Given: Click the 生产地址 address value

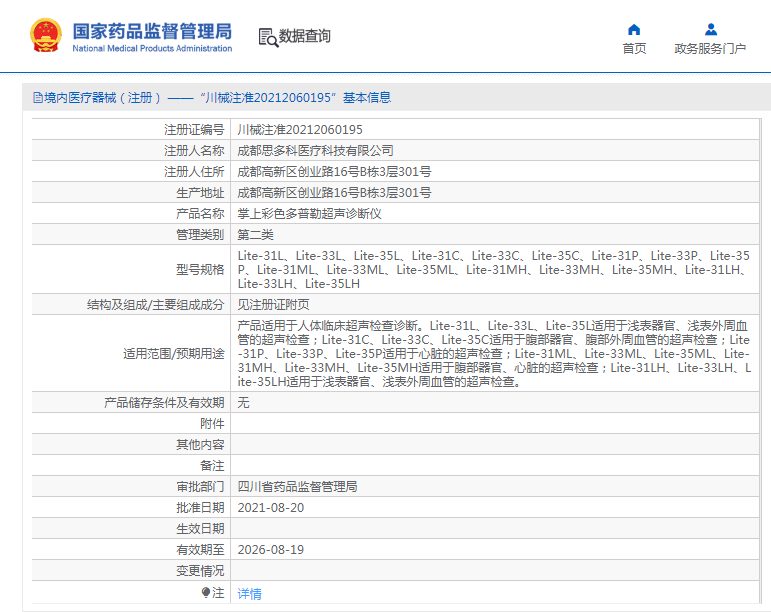Looking at the screenshot, I should [334, 193].
